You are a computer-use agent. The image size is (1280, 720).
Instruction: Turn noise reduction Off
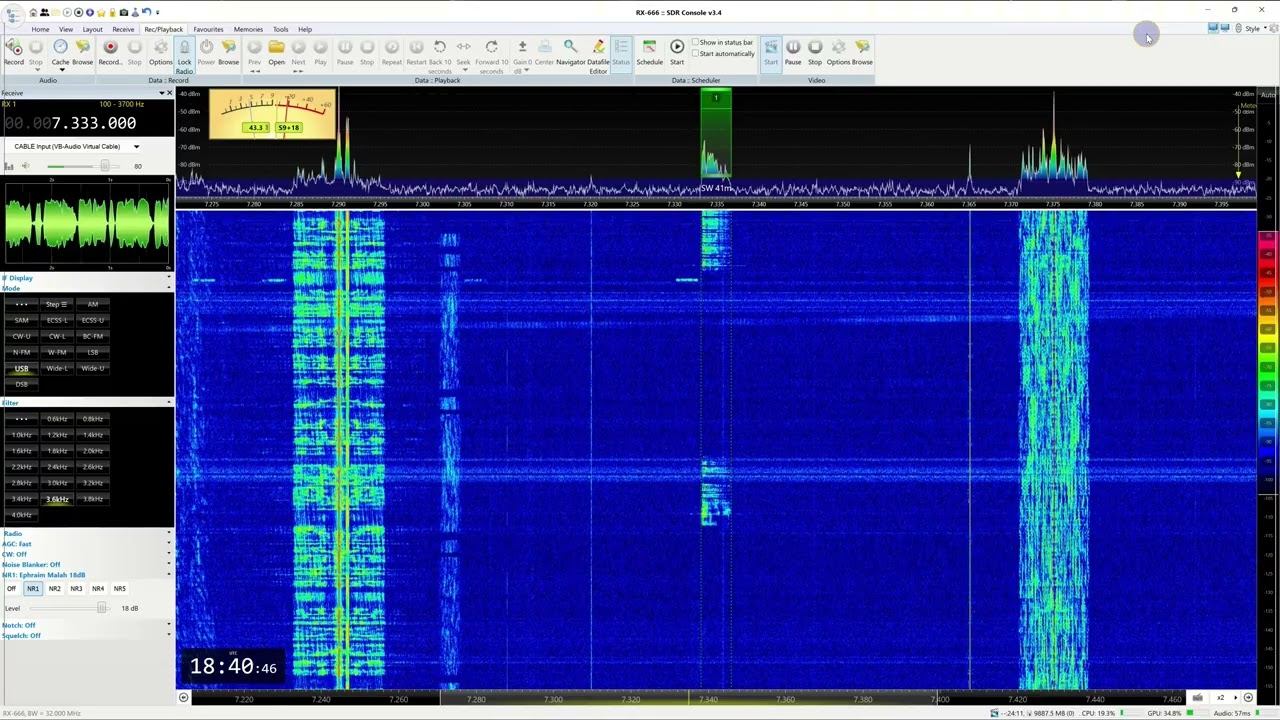point(11,589)
